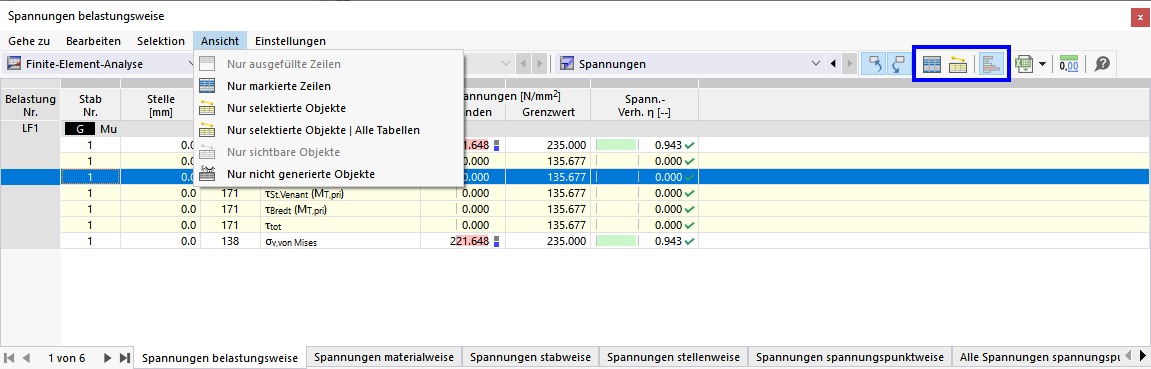Click the 'Grenzwert' column header
The height and width of the screenshot is (369, 1151).
click(548, 113)
